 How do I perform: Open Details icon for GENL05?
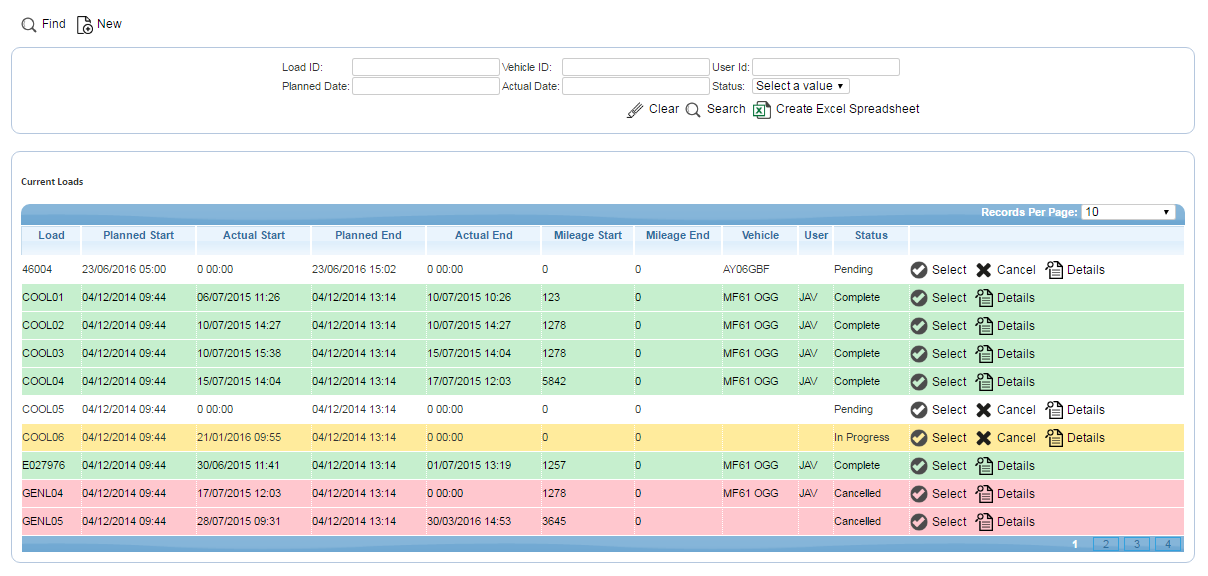pos(984,522)
